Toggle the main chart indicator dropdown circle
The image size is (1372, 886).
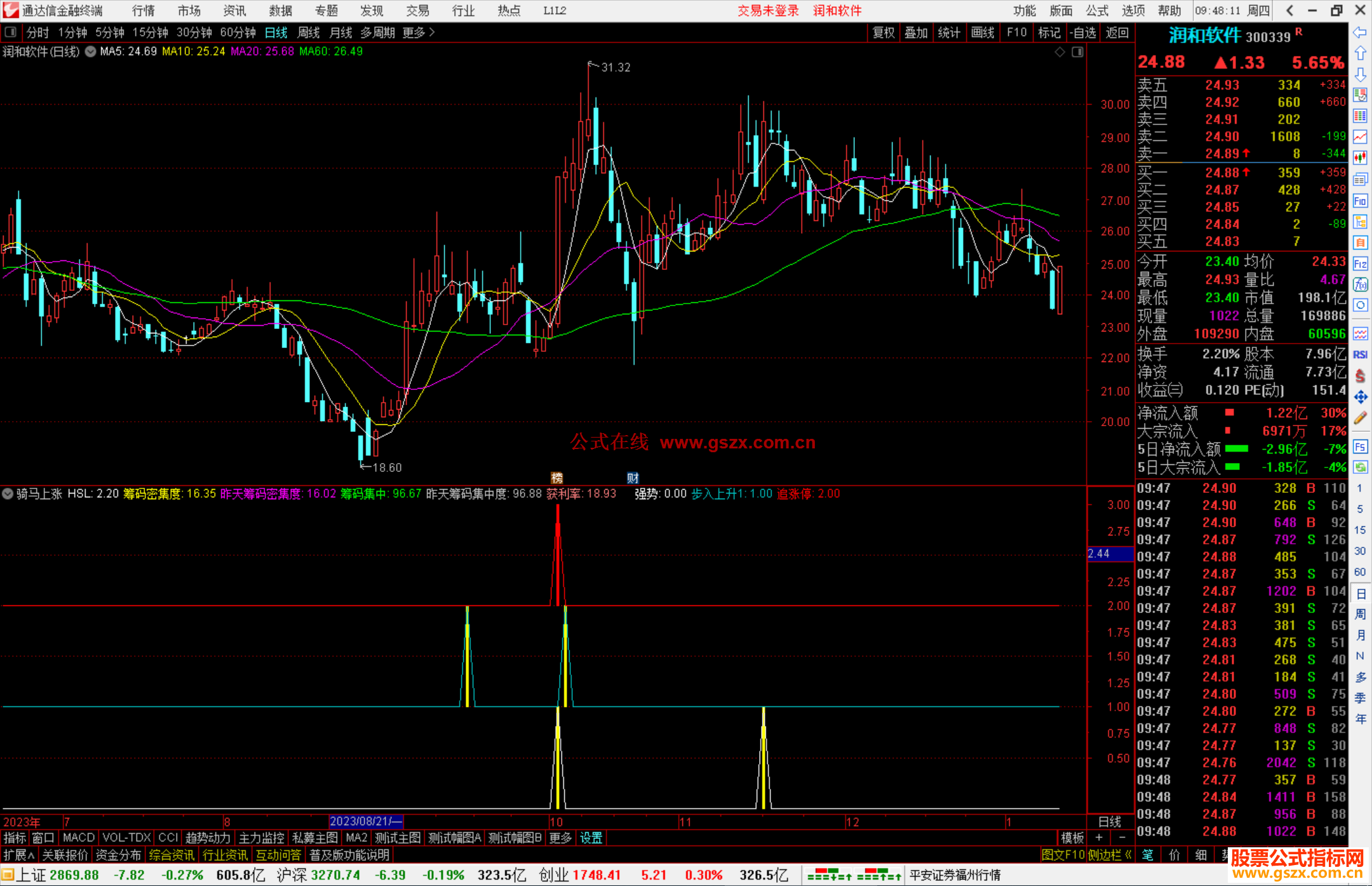tap(90, 51)
